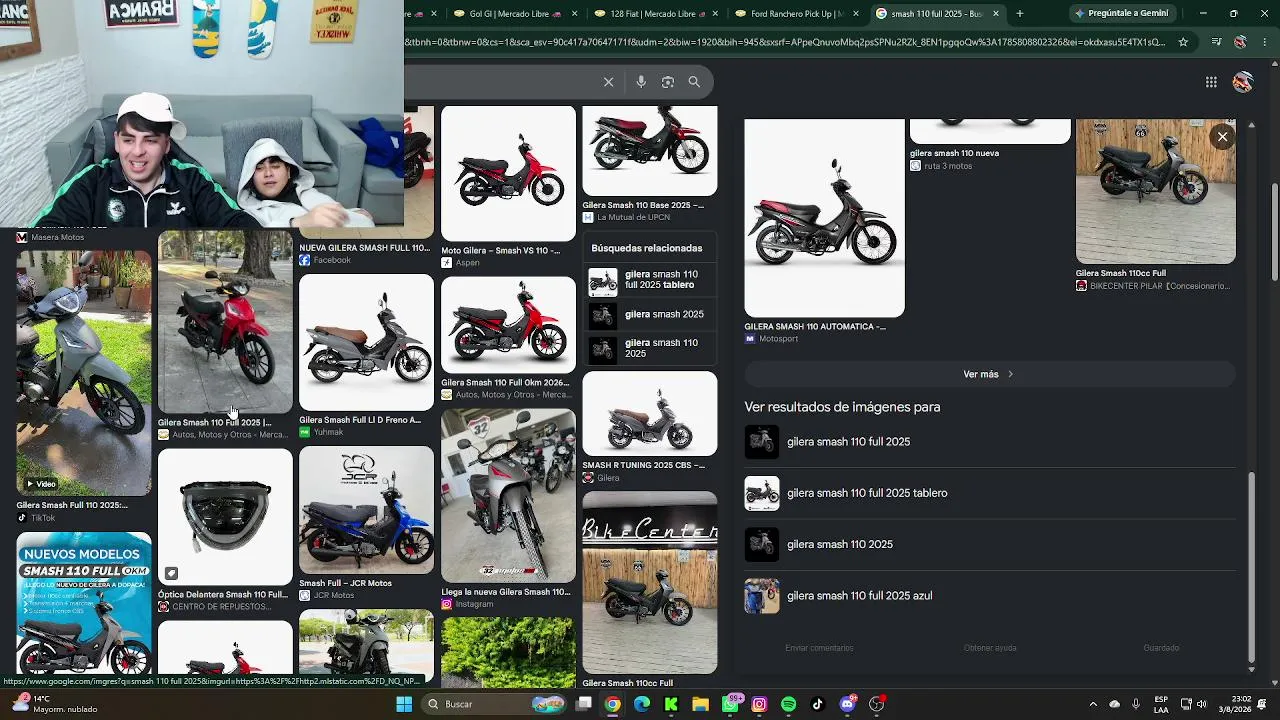Screen dimensions: 1280x720
Task: Open Instagram from the taskbar
Action: 759,704
